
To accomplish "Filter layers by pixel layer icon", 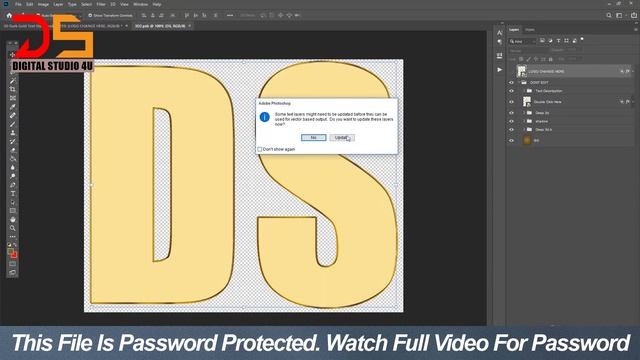I will tap(542, 41).
